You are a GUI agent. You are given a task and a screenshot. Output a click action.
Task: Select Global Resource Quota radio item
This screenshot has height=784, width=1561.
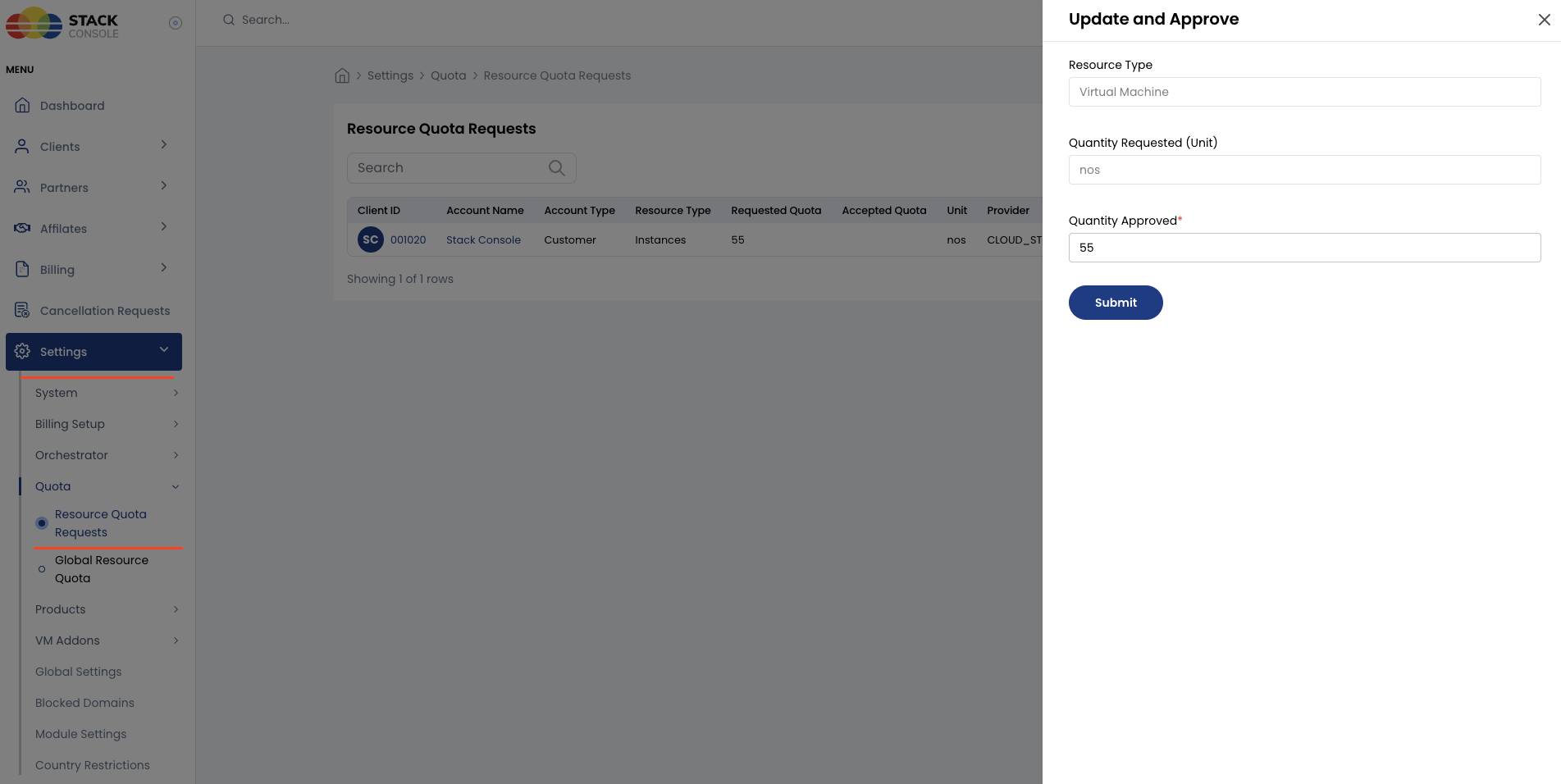pyautogui.click(x=42, y=569)
